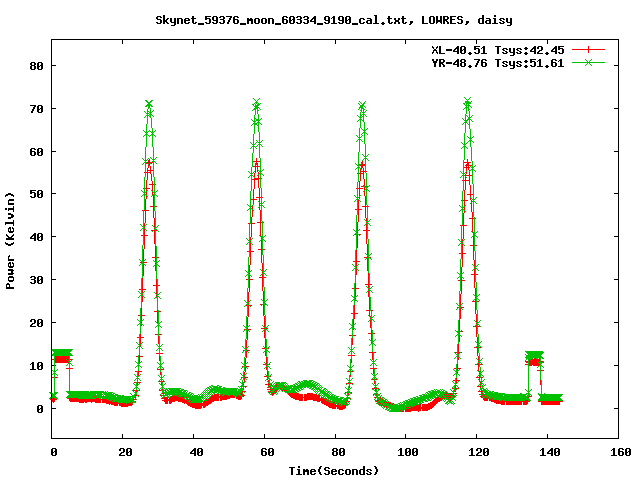Click the y-axis tick label 60
Viewport: 640px width, 480px height.
pyautogui.click(x=36, y=152)
